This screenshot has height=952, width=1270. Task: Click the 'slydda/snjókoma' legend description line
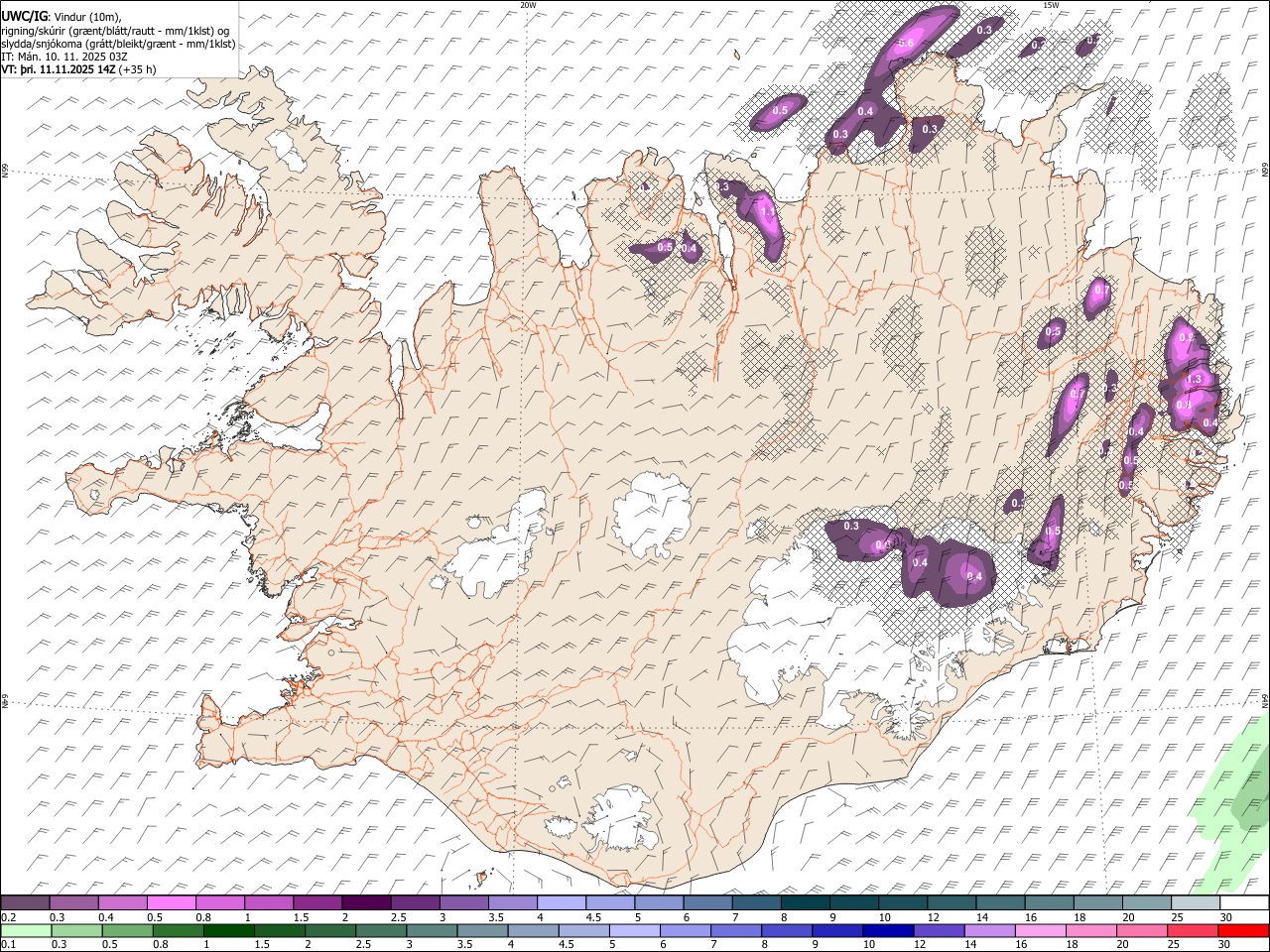(118, 44)
